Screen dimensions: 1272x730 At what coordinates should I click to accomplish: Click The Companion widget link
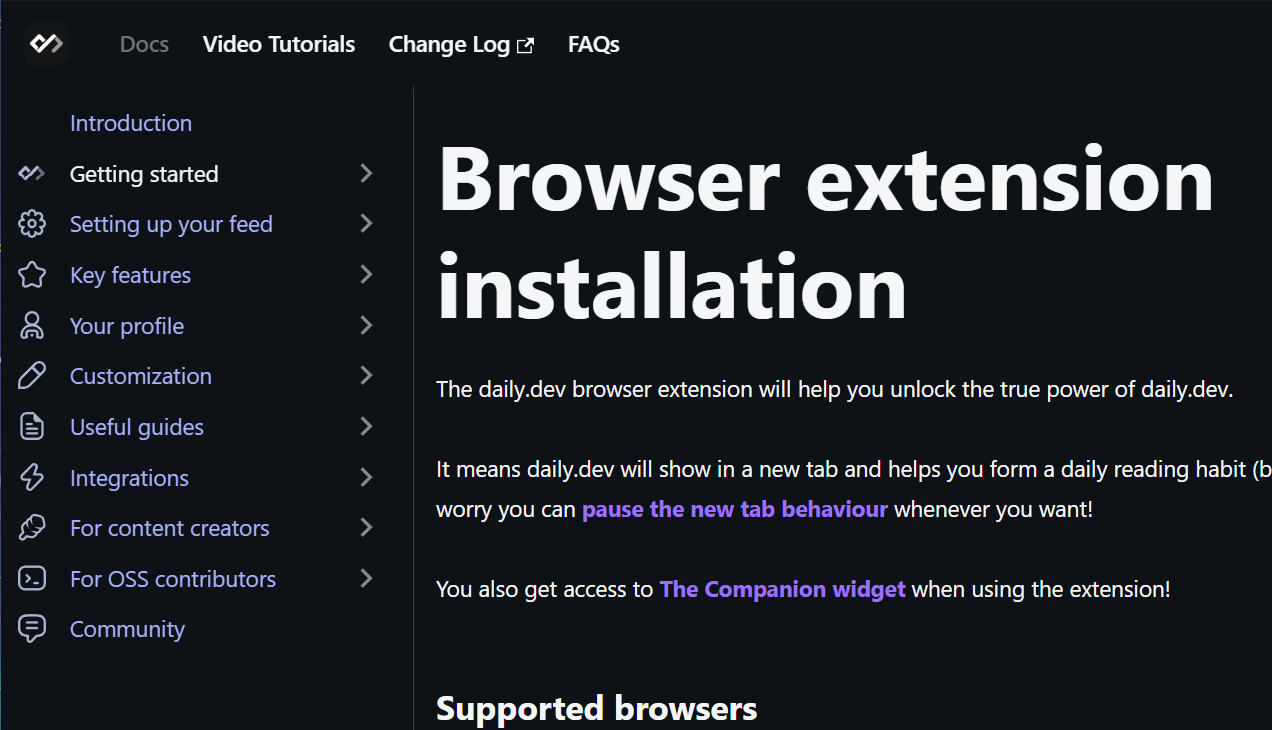782,589
